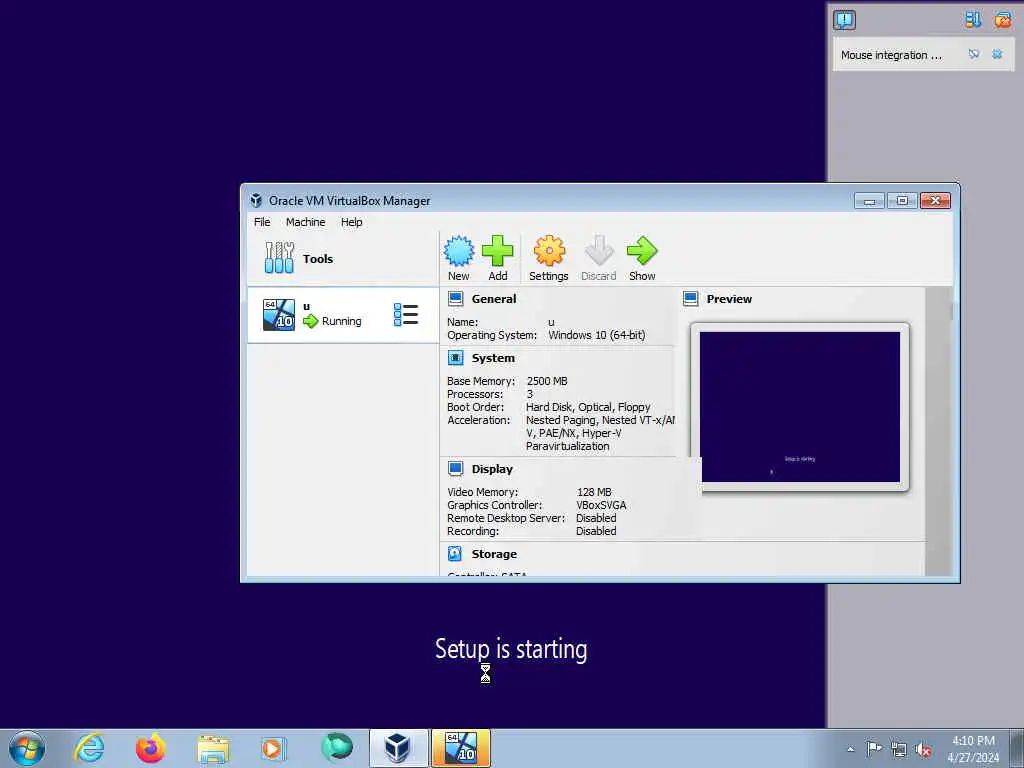
Task: Click the Mouse integration notification text
Action: click(x=891, y=55)
